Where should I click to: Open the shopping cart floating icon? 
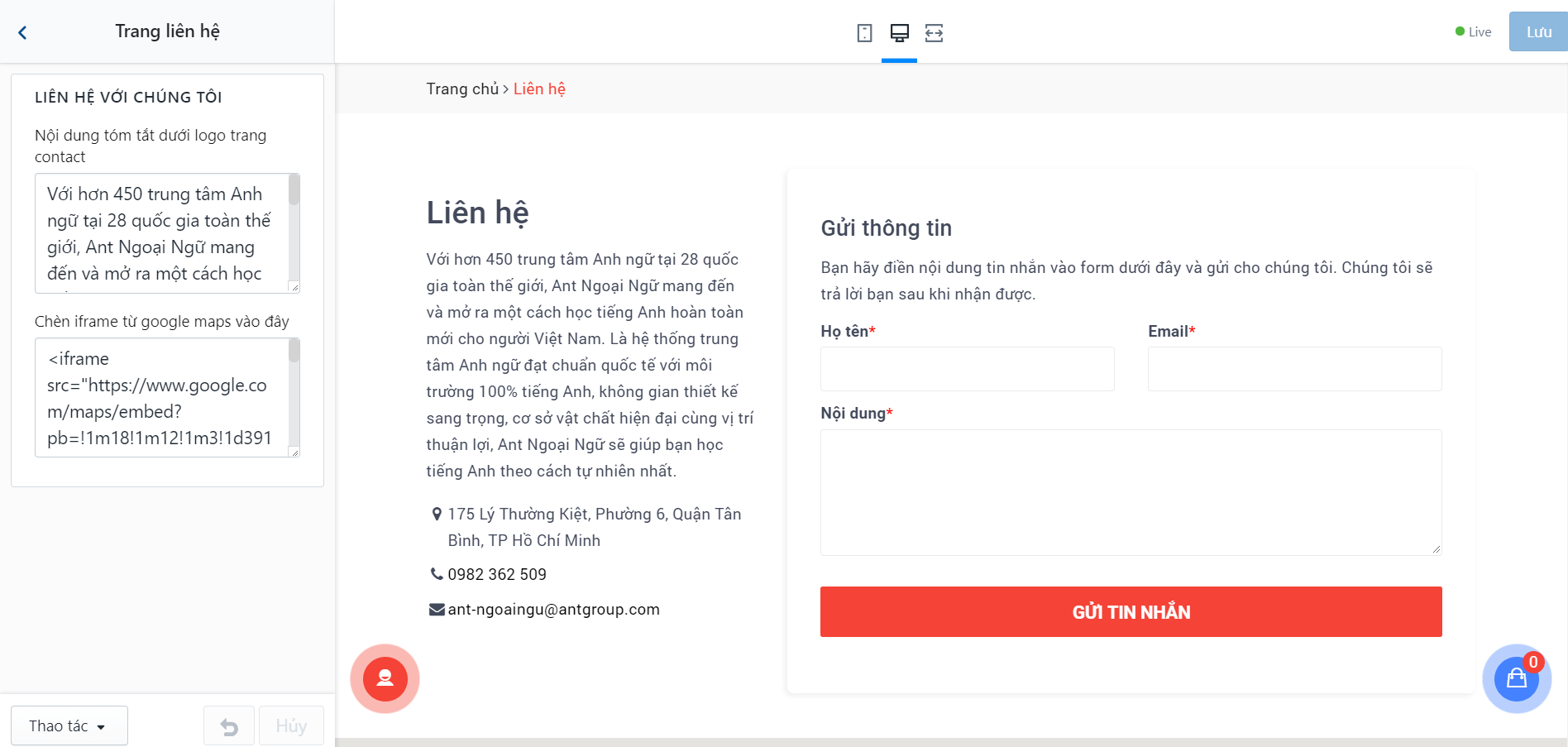(x=1517, y=678)
